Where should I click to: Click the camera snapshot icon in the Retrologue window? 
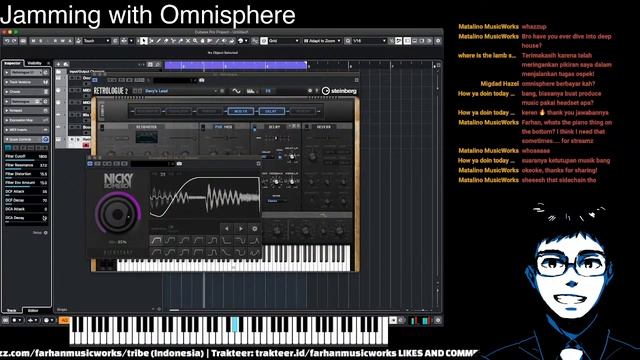(201, 80)
